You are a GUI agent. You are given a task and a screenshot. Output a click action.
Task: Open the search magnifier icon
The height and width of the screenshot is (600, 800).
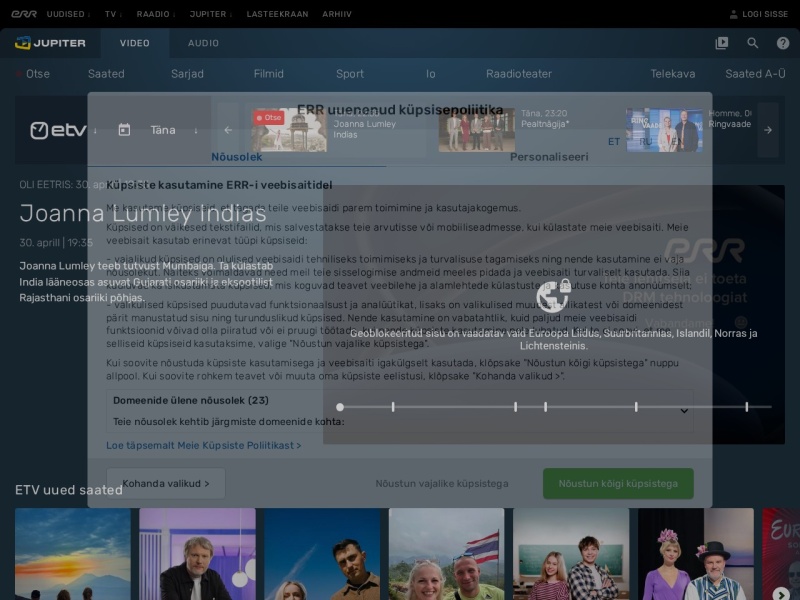point(753,43)
